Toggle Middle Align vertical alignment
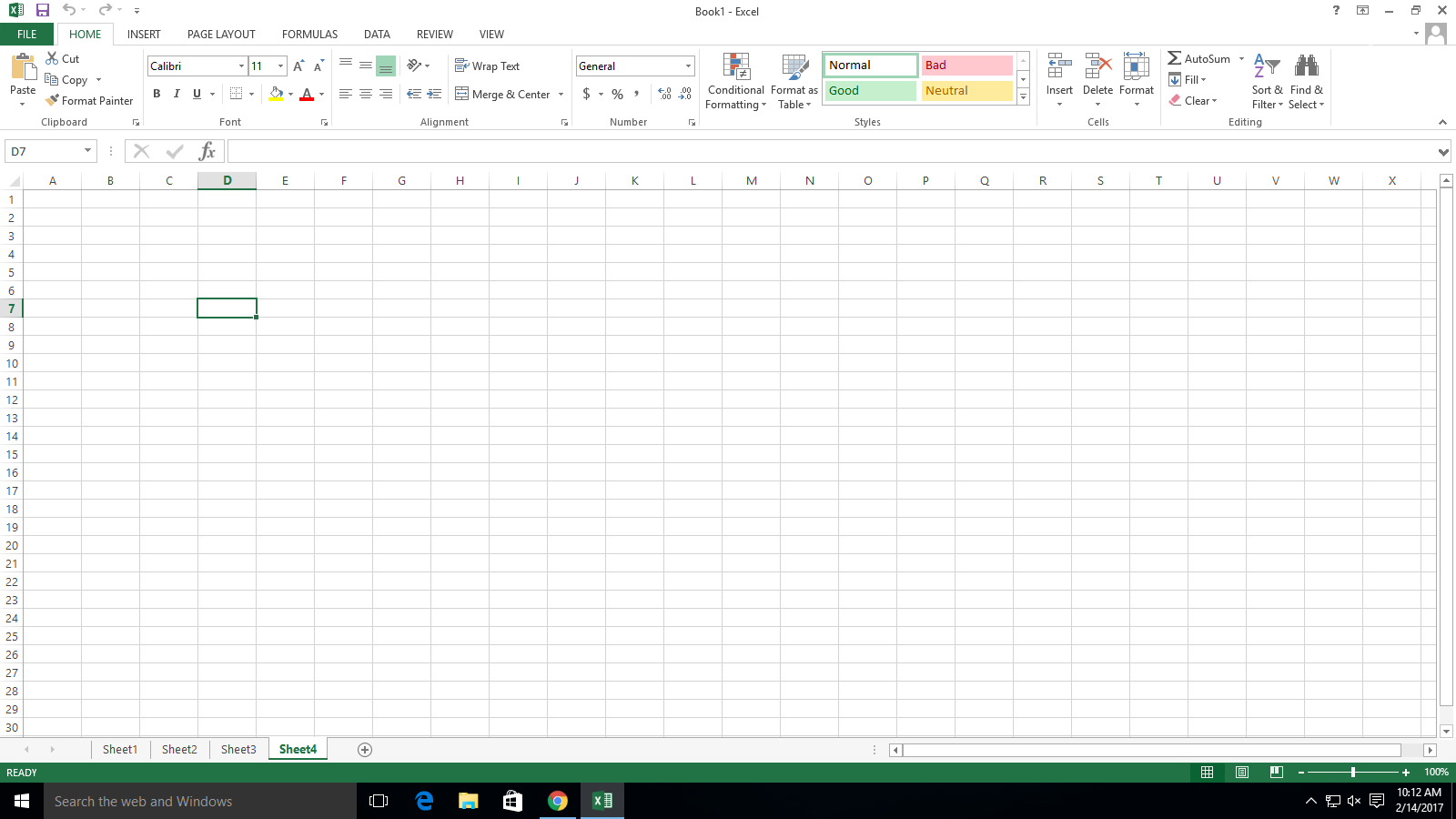The width and height of the screenshot is (1456, 819). click(366, 66)
